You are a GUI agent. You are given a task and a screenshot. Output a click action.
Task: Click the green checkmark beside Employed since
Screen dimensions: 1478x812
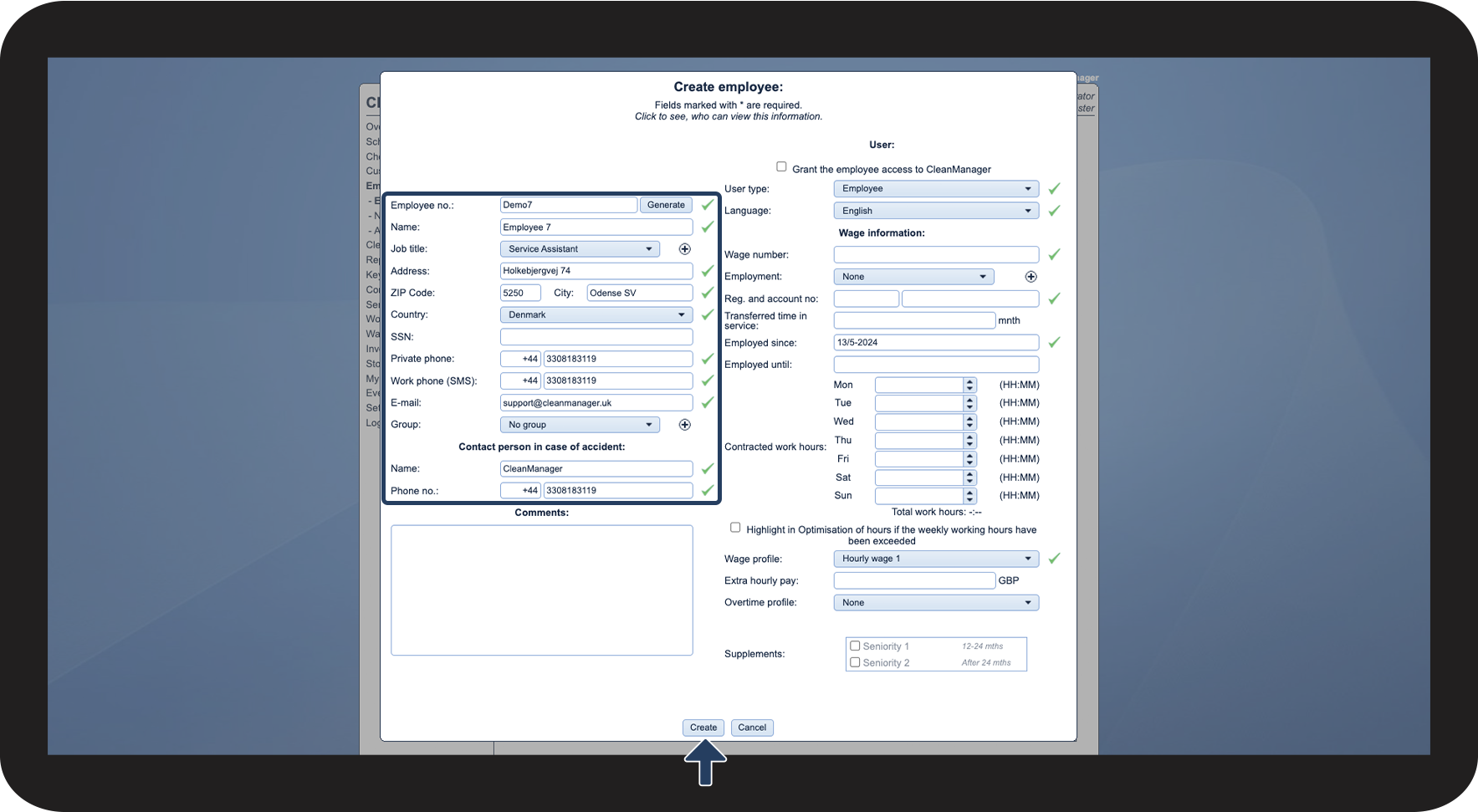click(1054, 342)
